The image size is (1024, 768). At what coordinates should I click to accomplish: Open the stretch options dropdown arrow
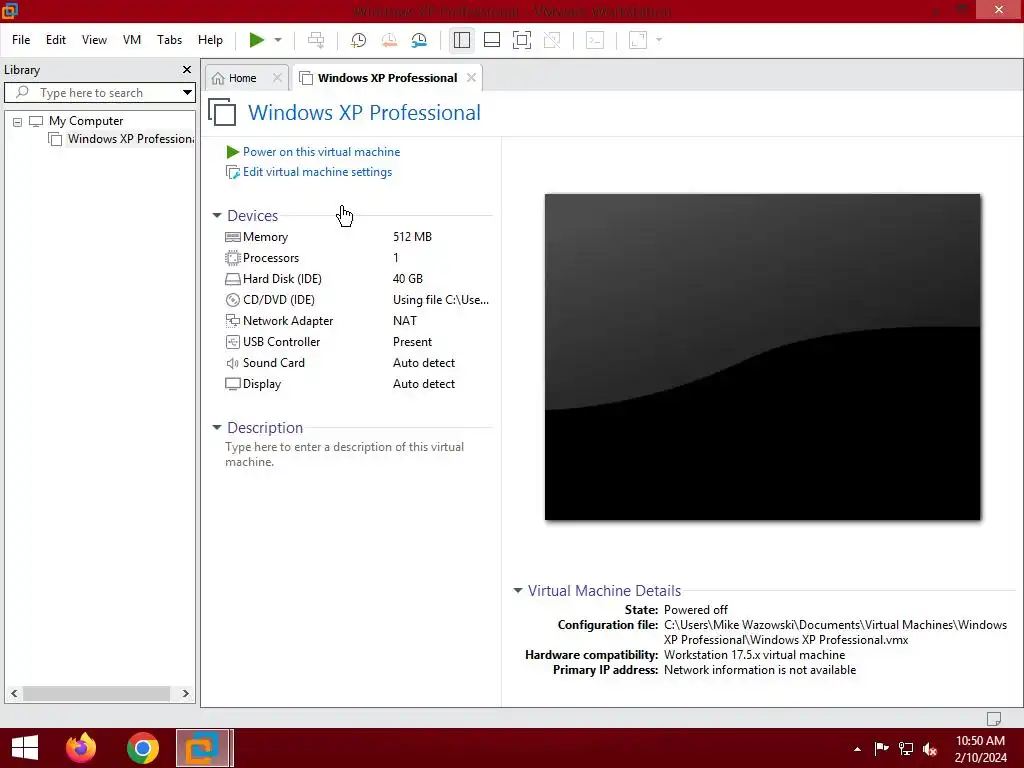(659, 40)
